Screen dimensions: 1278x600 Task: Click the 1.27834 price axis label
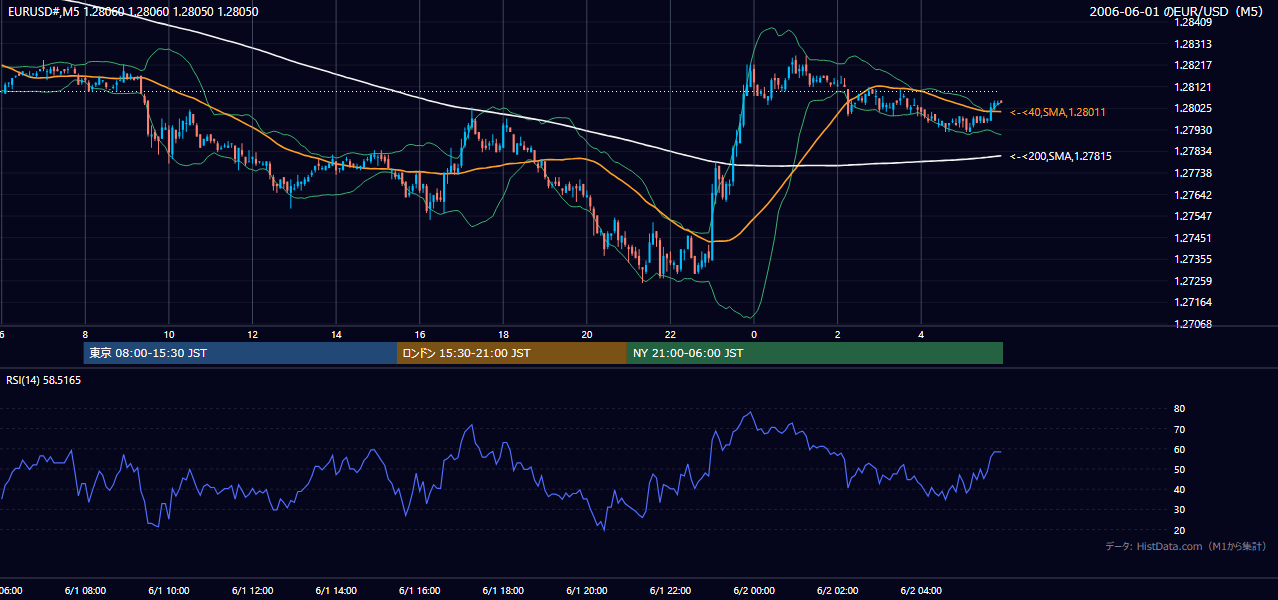(1193, 151)
